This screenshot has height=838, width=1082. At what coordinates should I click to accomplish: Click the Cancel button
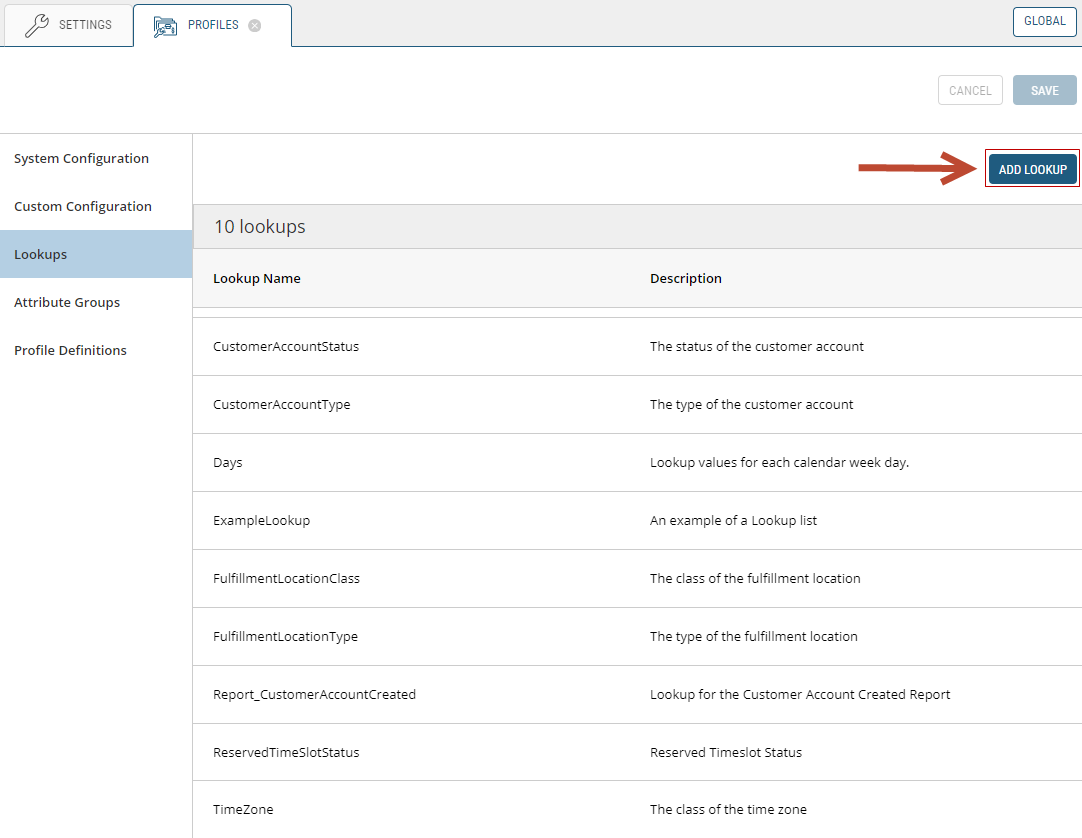[x=969, y=90]
